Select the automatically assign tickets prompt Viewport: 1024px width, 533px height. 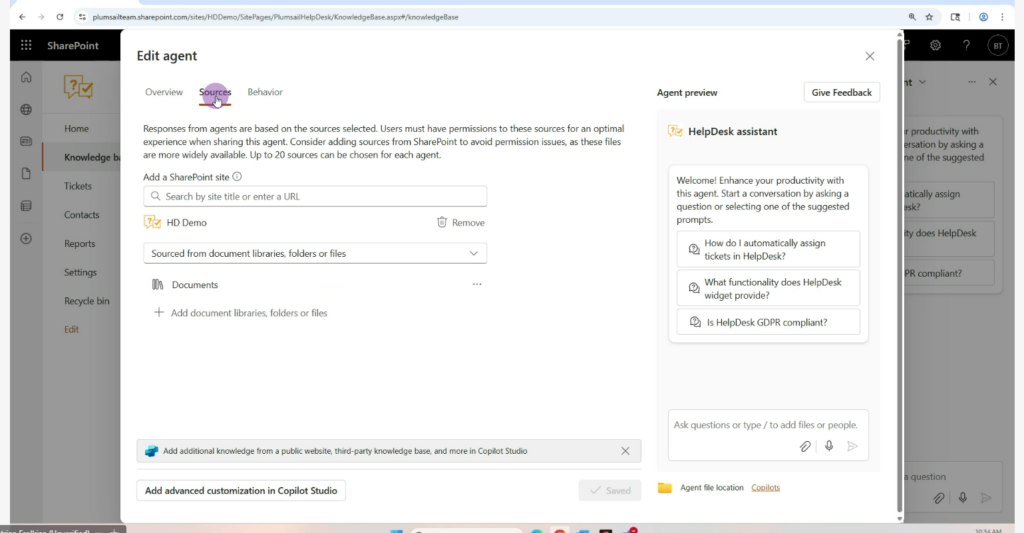tap(768, 249)
